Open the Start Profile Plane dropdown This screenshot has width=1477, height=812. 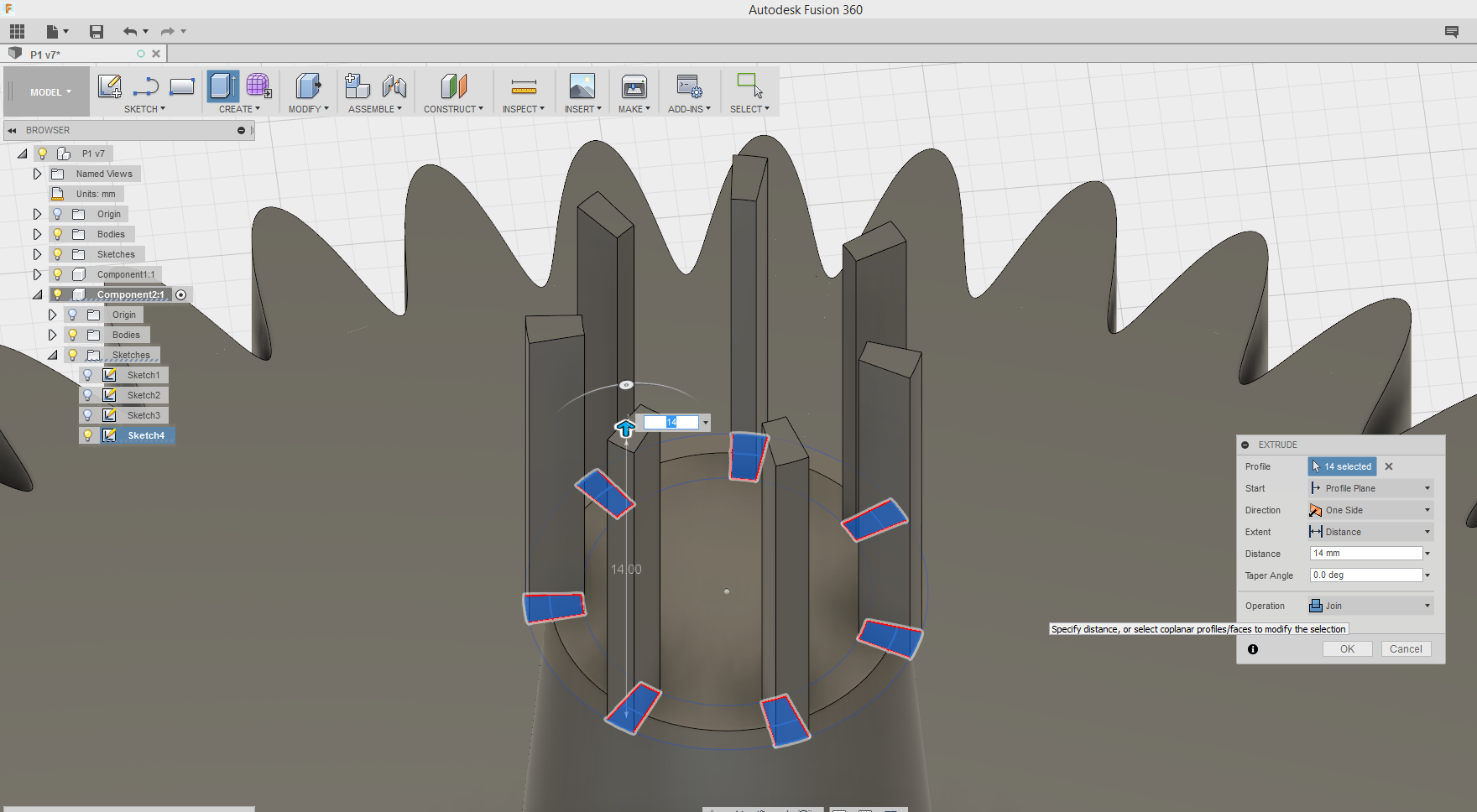[1370, 488]
